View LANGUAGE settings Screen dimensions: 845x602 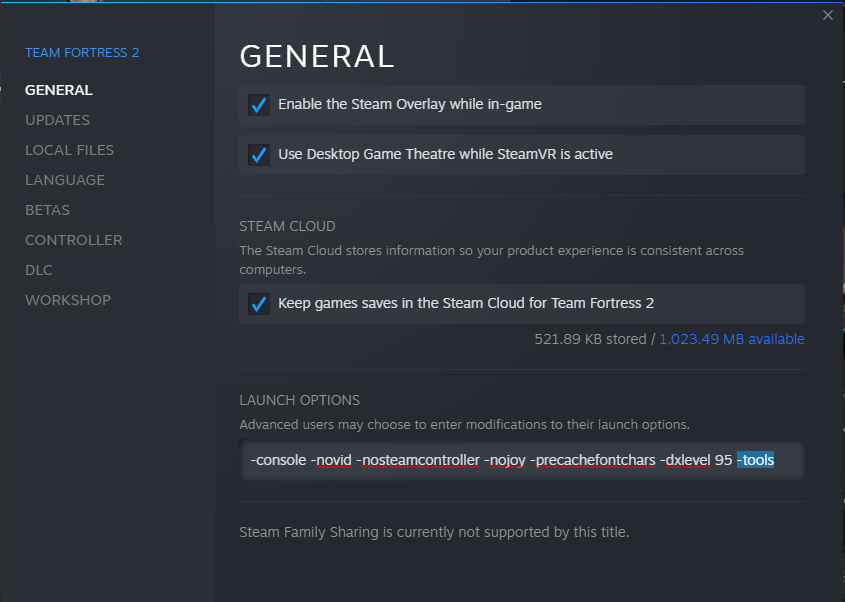pyautogui.click(x=64, y=180)
